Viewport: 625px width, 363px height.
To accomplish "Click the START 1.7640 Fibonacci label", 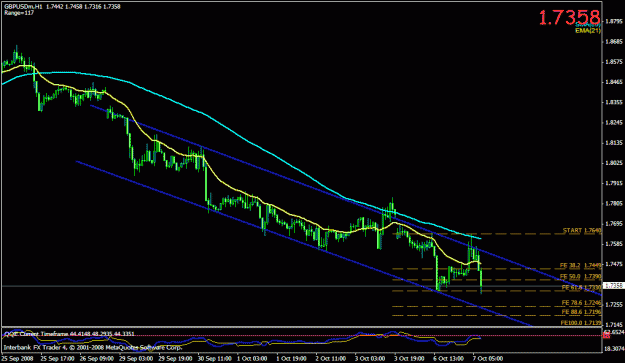I will pyautogui.click(x=582, y=230).
